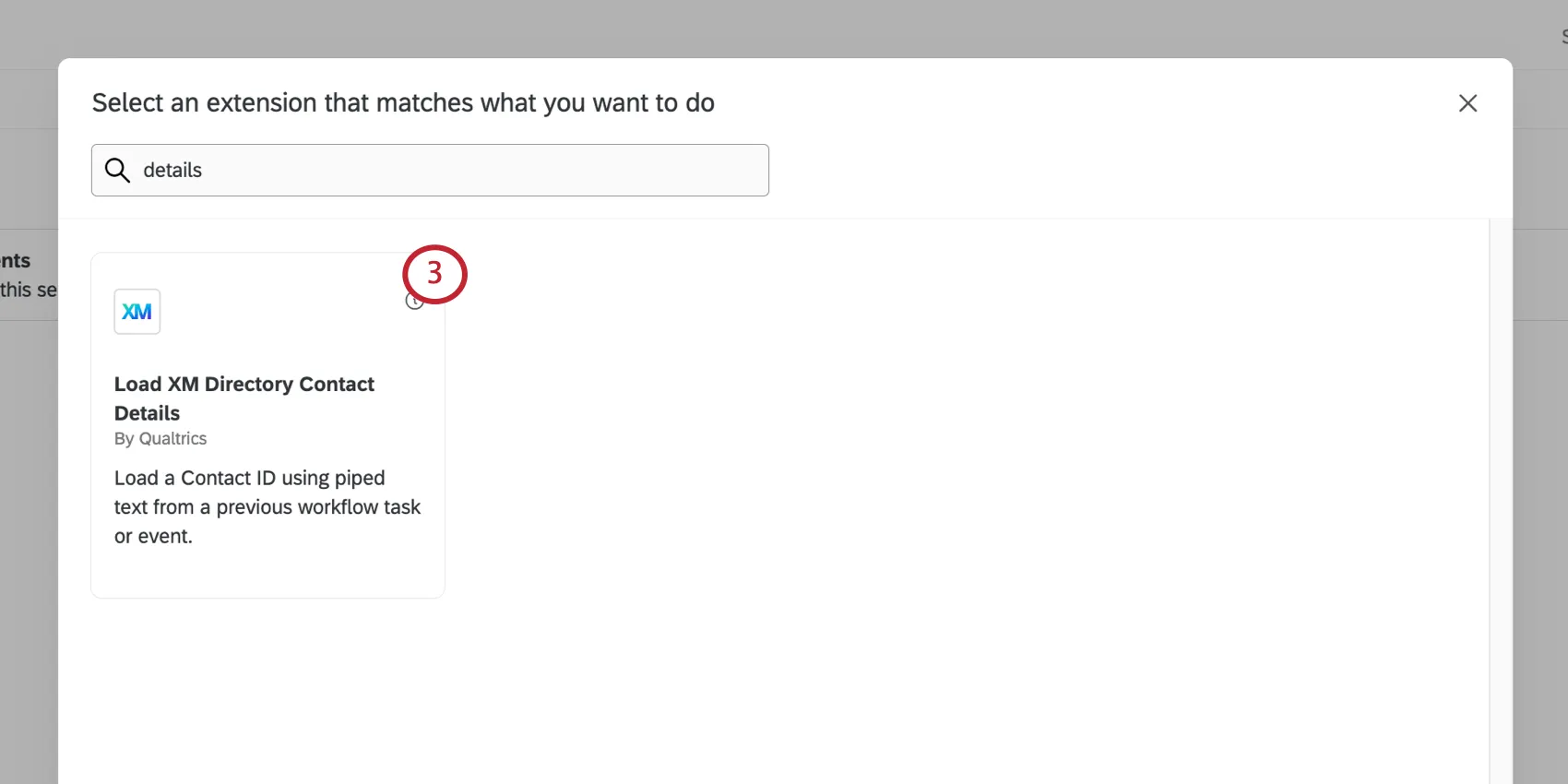Click the magnifying glass search icon

click(116, 170)
